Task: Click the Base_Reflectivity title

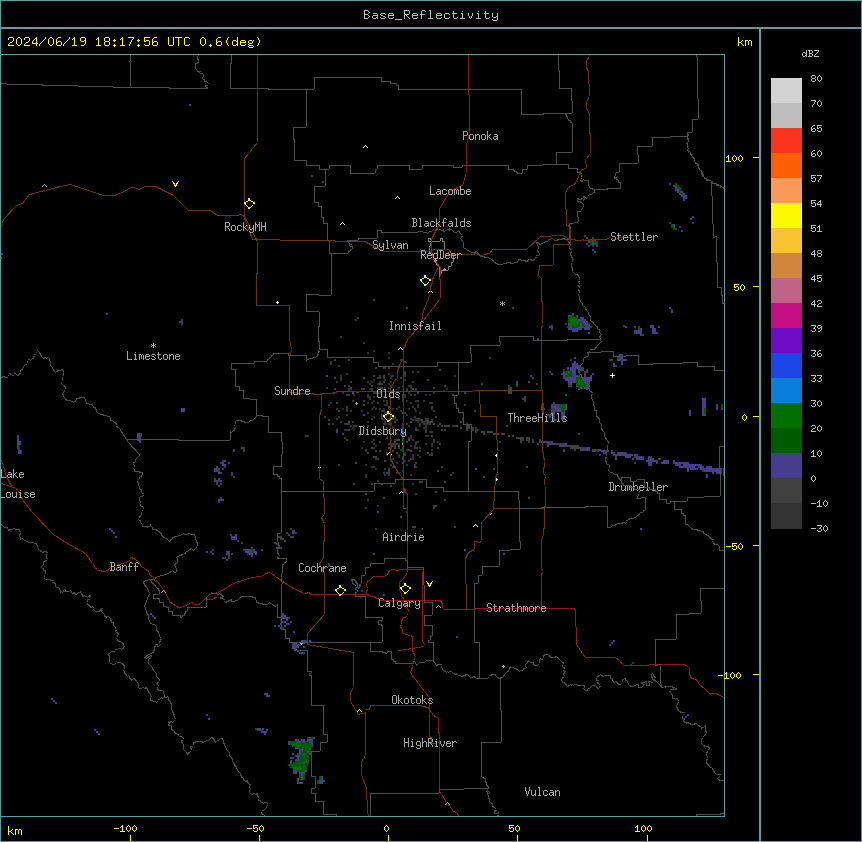Action: (x=431, y=15)
